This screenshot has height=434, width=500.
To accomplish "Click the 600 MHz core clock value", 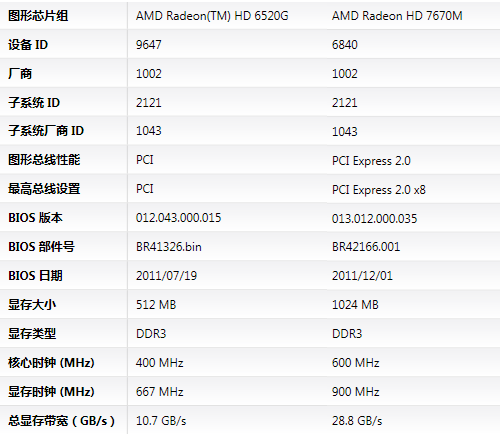I will point(356,363).
